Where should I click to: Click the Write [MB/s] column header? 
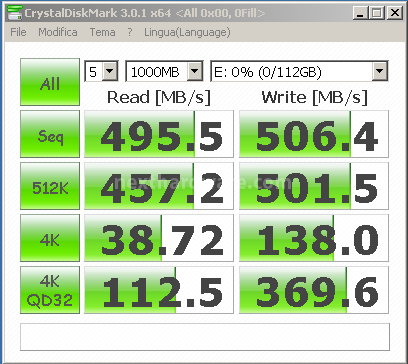314,97
